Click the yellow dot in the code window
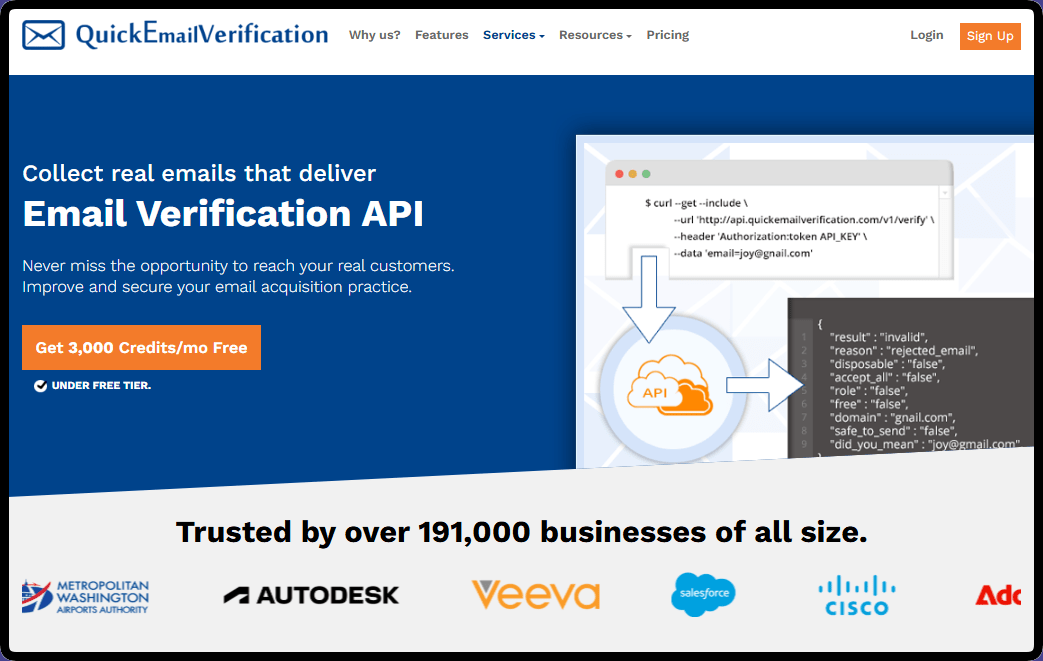 coord(633,174)
